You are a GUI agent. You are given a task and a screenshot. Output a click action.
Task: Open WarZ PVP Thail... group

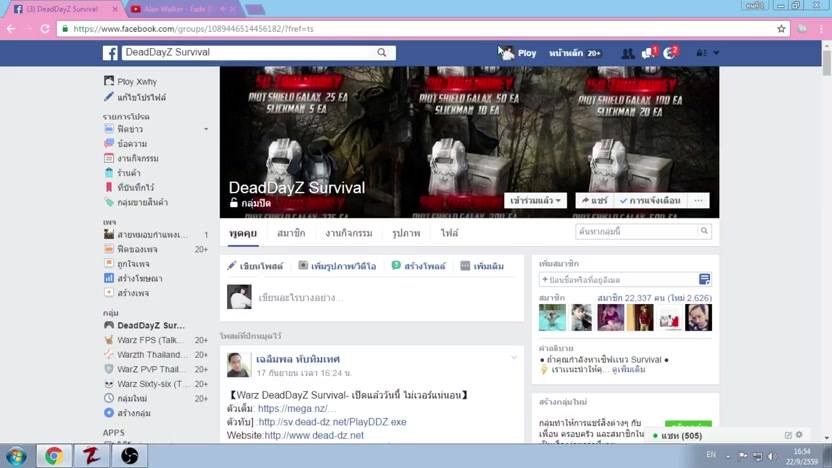[144, 369]
